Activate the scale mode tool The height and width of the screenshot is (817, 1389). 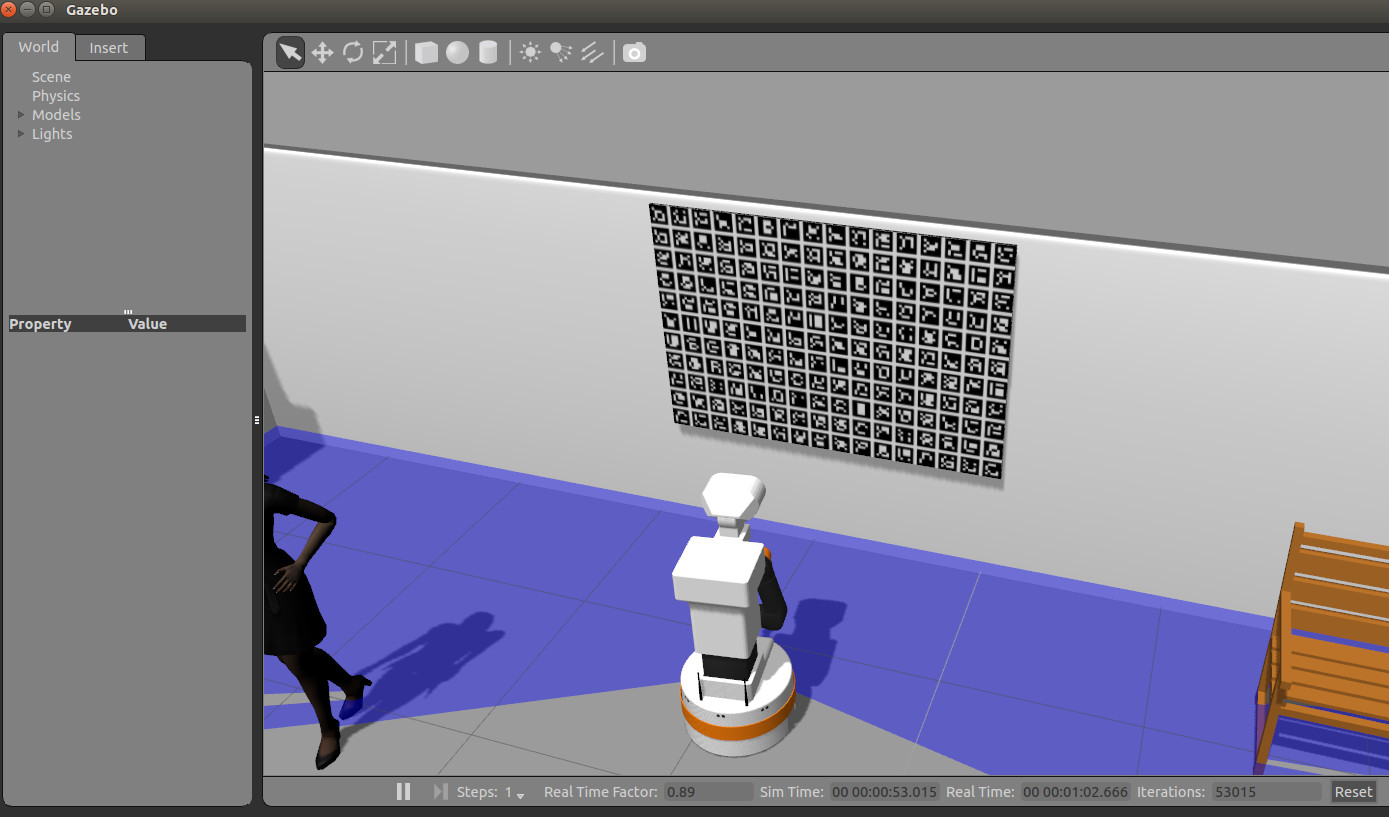(x=384, y=53)
